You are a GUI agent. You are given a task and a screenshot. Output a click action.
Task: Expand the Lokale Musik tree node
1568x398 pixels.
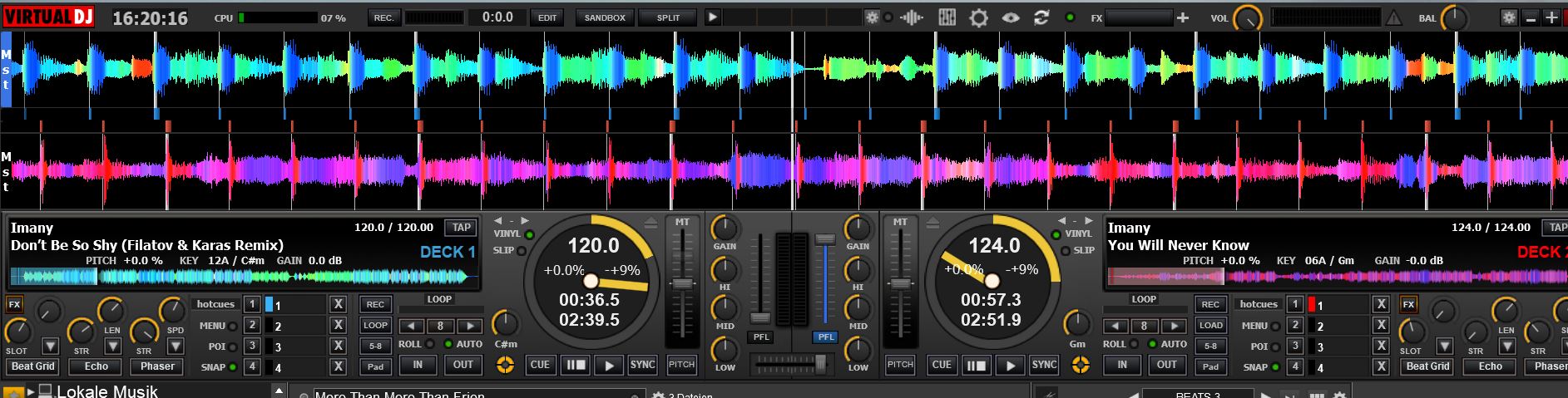pyautogui.click(x=32, y=391)
